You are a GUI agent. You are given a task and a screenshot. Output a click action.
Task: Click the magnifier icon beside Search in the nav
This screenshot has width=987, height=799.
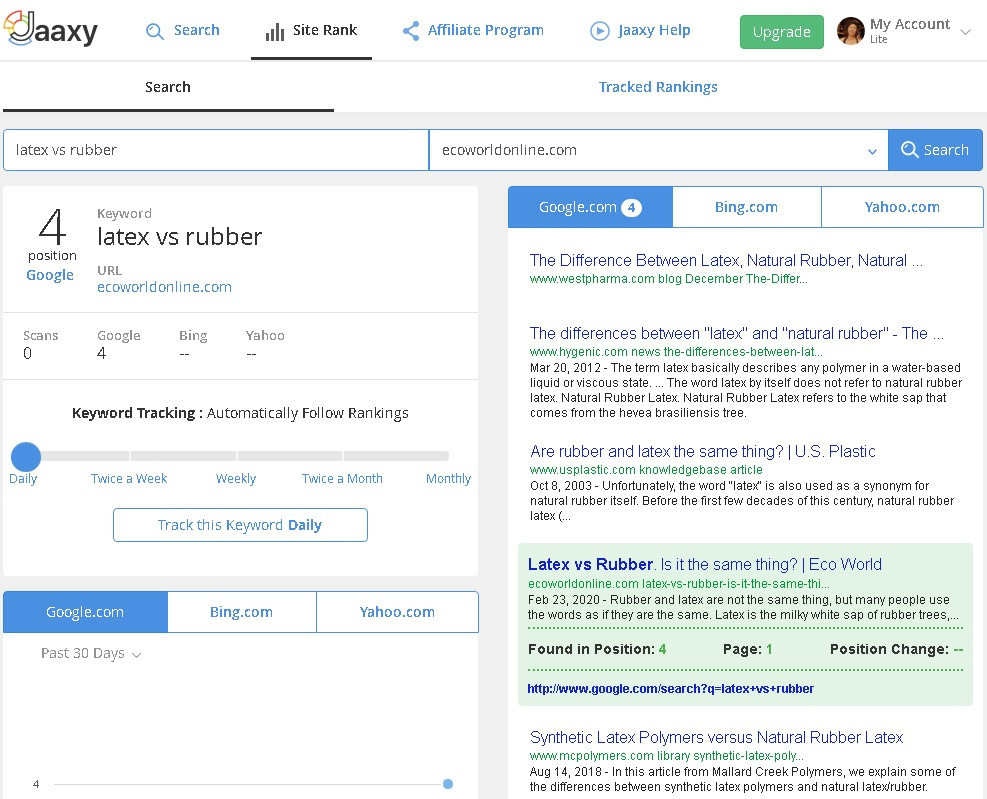pos(154,31)
